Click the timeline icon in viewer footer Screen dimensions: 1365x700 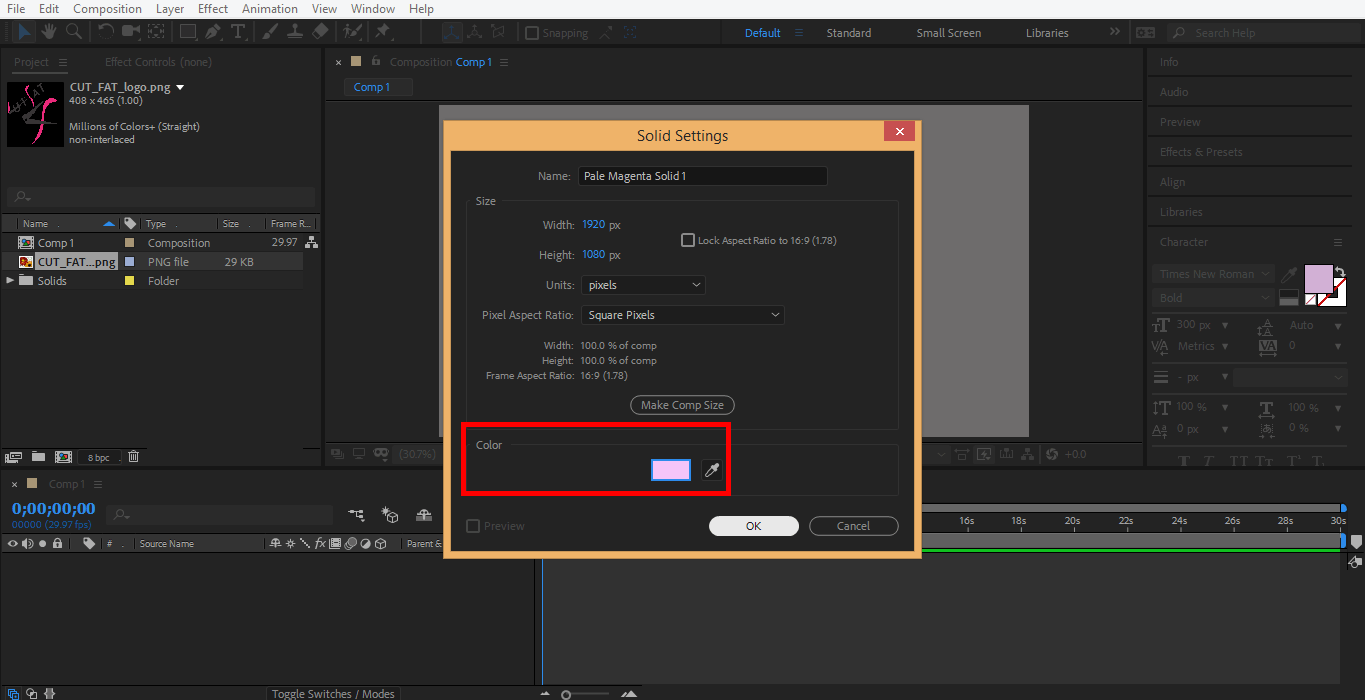point(1006,454)
